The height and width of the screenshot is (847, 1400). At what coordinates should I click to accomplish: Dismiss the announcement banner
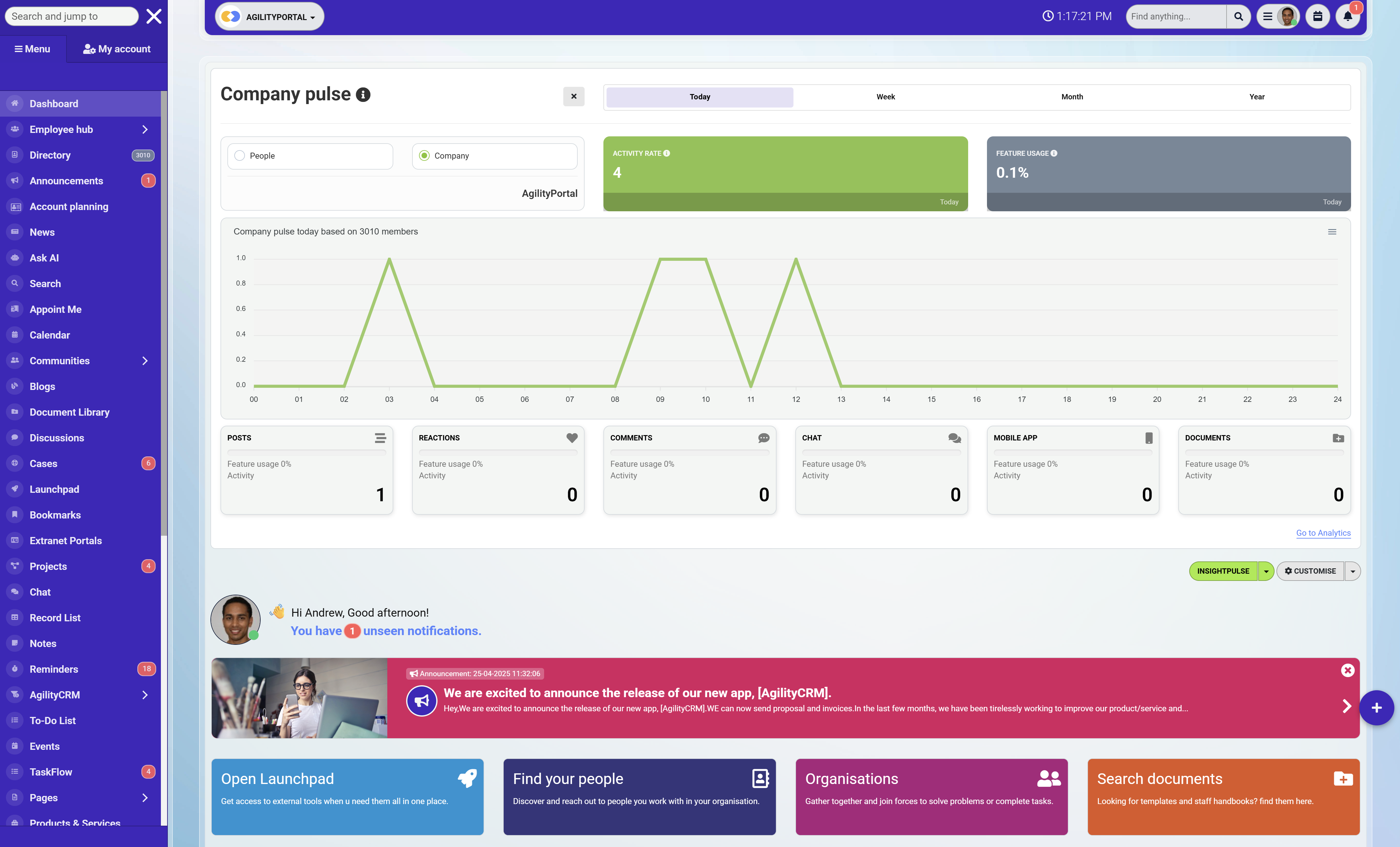[x=1347, y=670]
